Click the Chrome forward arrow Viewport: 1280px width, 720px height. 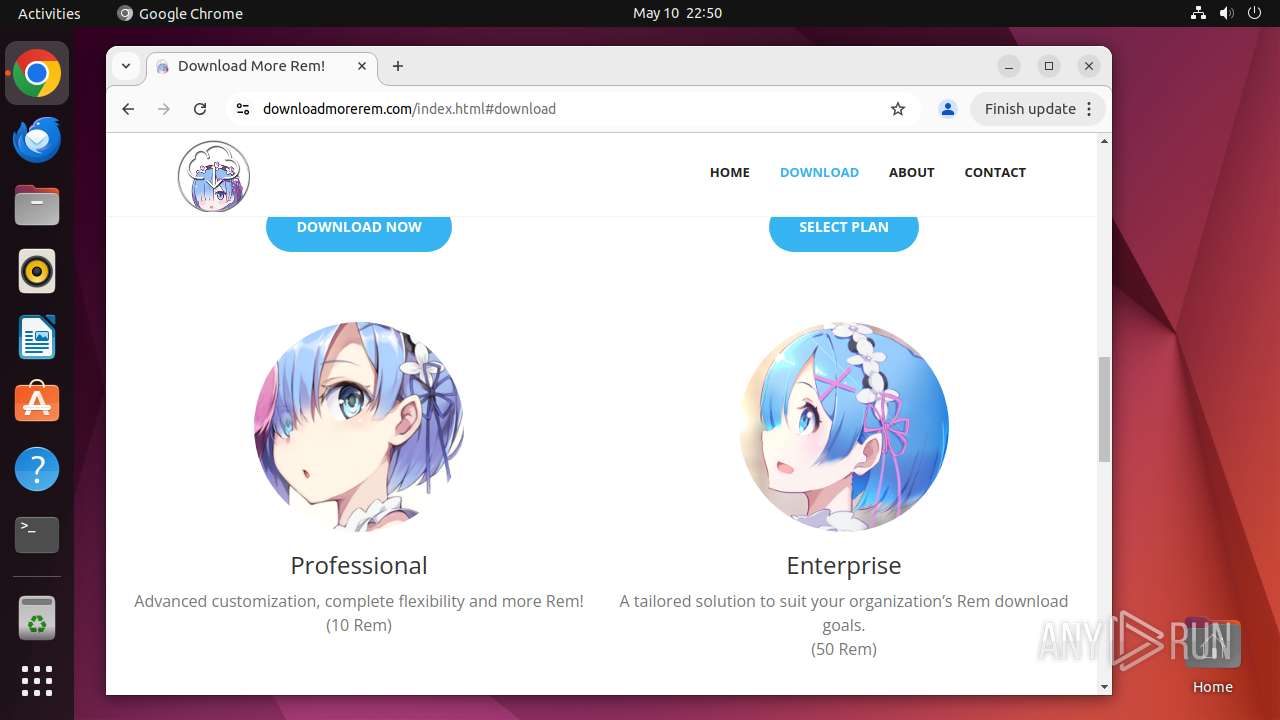(x=164, y=109)
